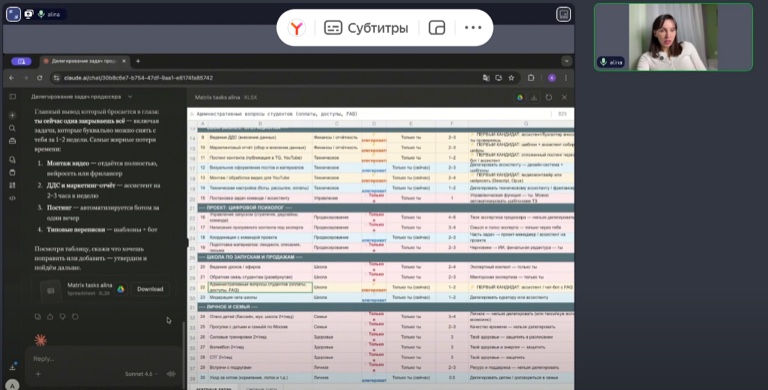Click the cell Встречи с подругами
This screenshot has height=390, width=768.
click(x=260, y=367)
